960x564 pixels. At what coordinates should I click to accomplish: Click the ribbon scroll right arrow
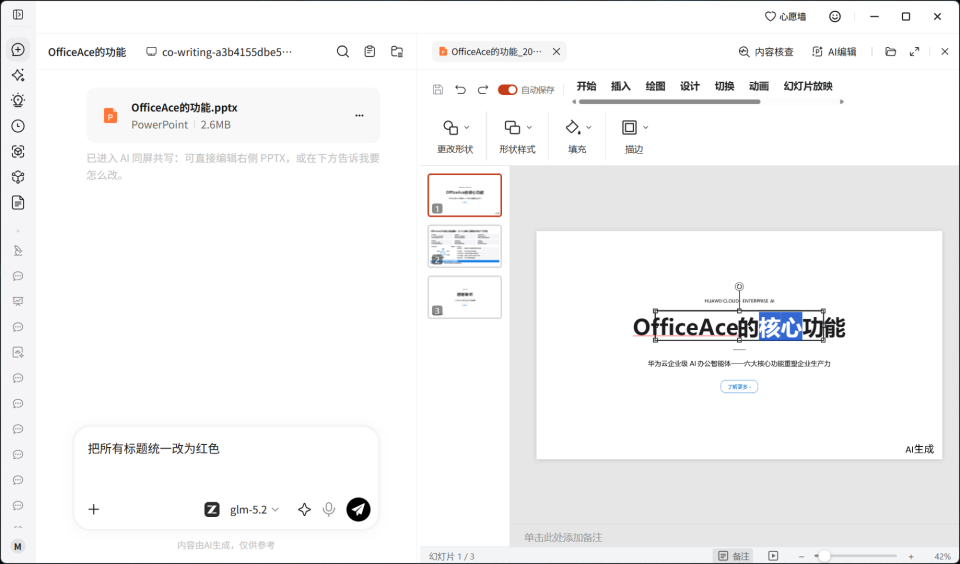(842, 102)
